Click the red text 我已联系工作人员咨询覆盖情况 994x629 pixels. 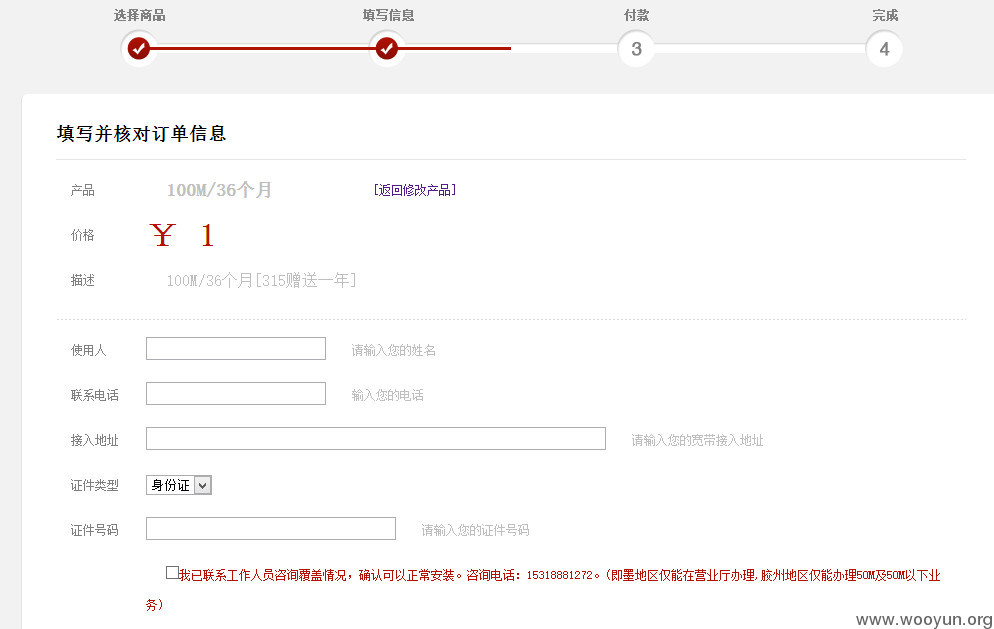click(x=263, y=575)
